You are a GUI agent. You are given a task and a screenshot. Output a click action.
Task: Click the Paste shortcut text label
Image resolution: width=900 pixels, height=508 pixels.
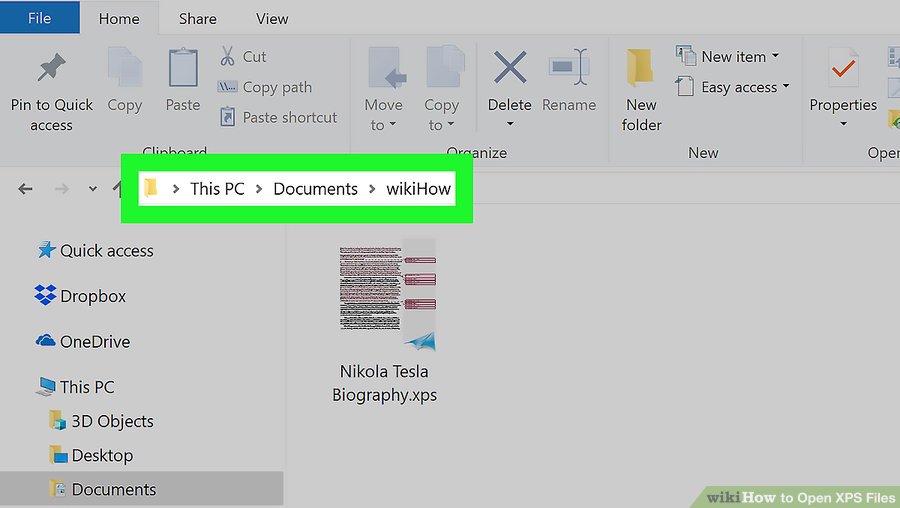coord(290,117)
